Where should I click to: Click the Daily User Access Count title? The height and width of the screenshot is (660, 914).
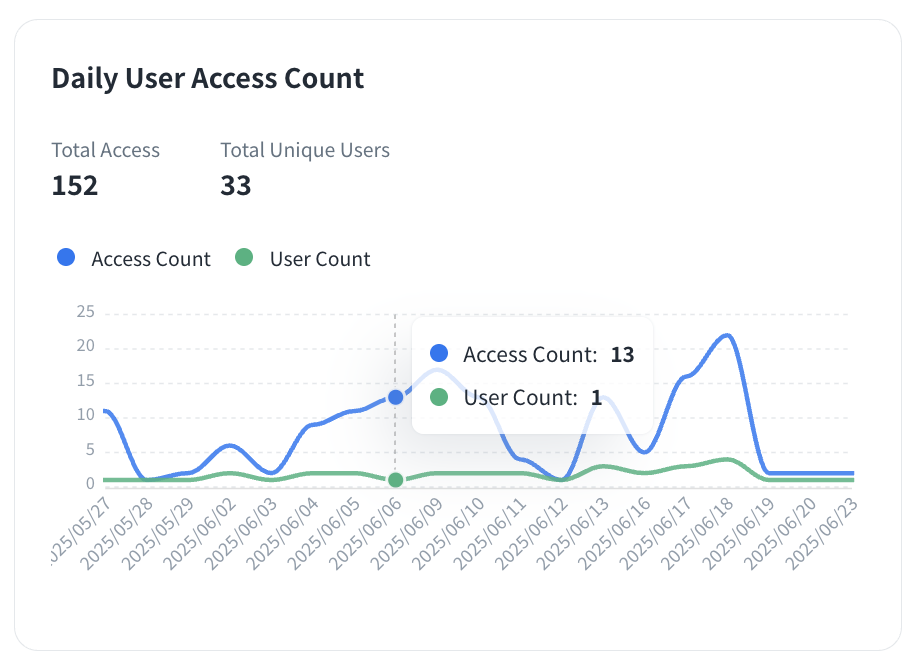[x=208, y=78]
